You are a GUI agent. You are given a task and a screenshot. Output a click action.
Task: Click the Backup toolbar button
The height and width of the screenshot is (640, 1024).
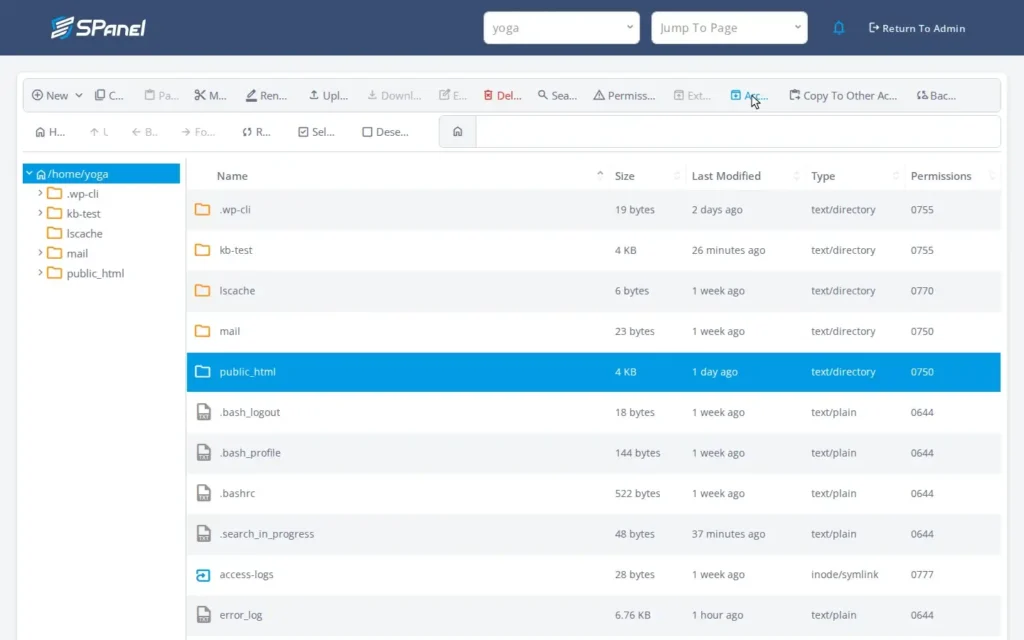pos(936,95)
